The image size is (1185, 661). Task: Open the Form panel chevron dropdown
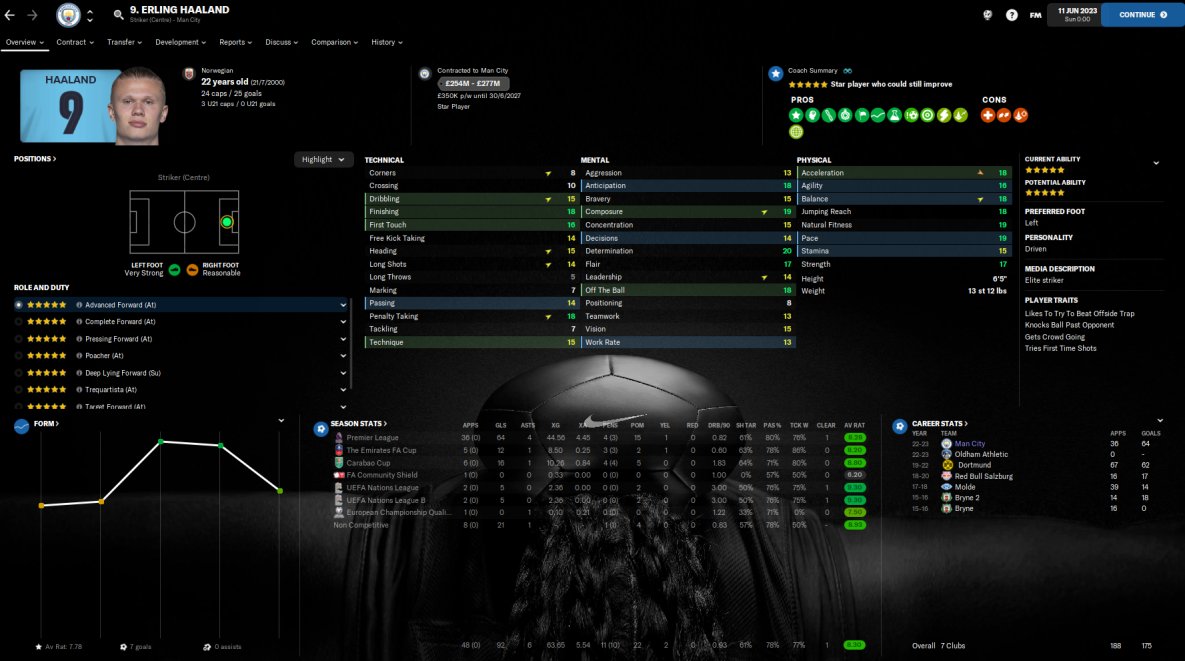tap(281, 421)
